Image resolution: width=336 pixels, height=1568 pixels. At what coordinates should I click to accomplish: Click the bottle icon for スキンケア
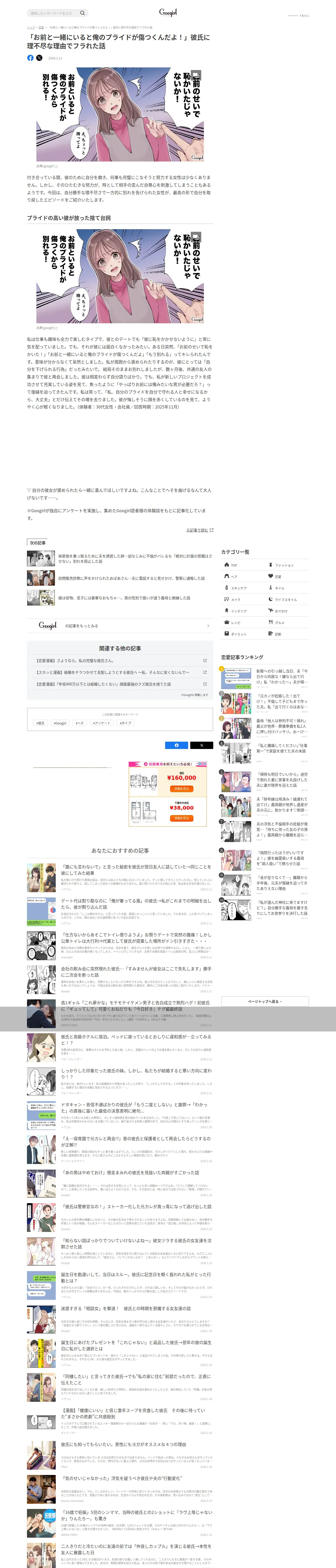[226, 588]
